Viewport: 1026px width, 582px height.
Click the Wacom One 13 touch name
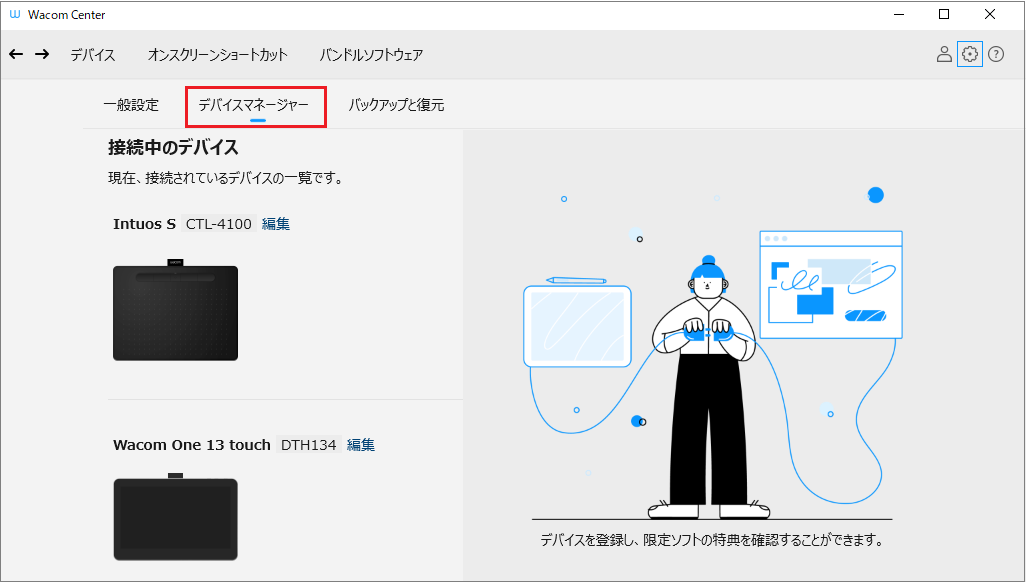pos(192,445)
